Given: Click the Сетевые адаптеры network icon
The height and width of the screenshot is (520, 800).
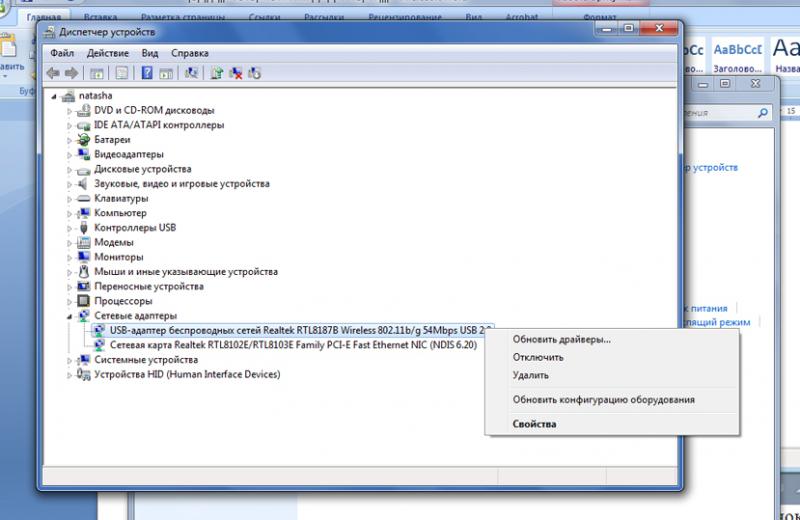Looking at the screenshot, I should [83, 316].
